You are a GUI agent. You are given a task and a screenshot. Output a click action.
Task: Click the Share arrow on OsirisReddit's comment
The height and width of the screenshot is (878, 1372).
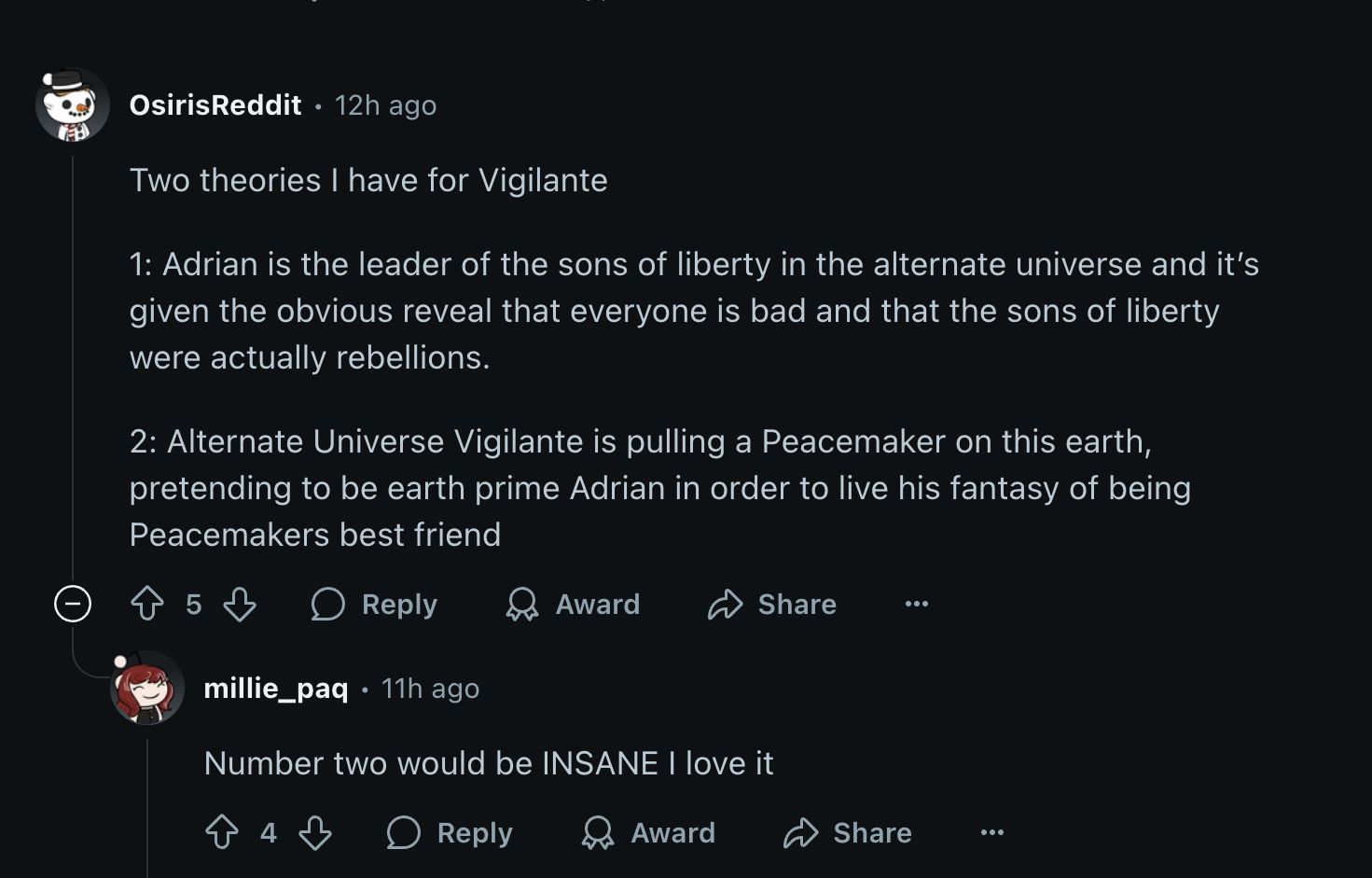[725, 605]
